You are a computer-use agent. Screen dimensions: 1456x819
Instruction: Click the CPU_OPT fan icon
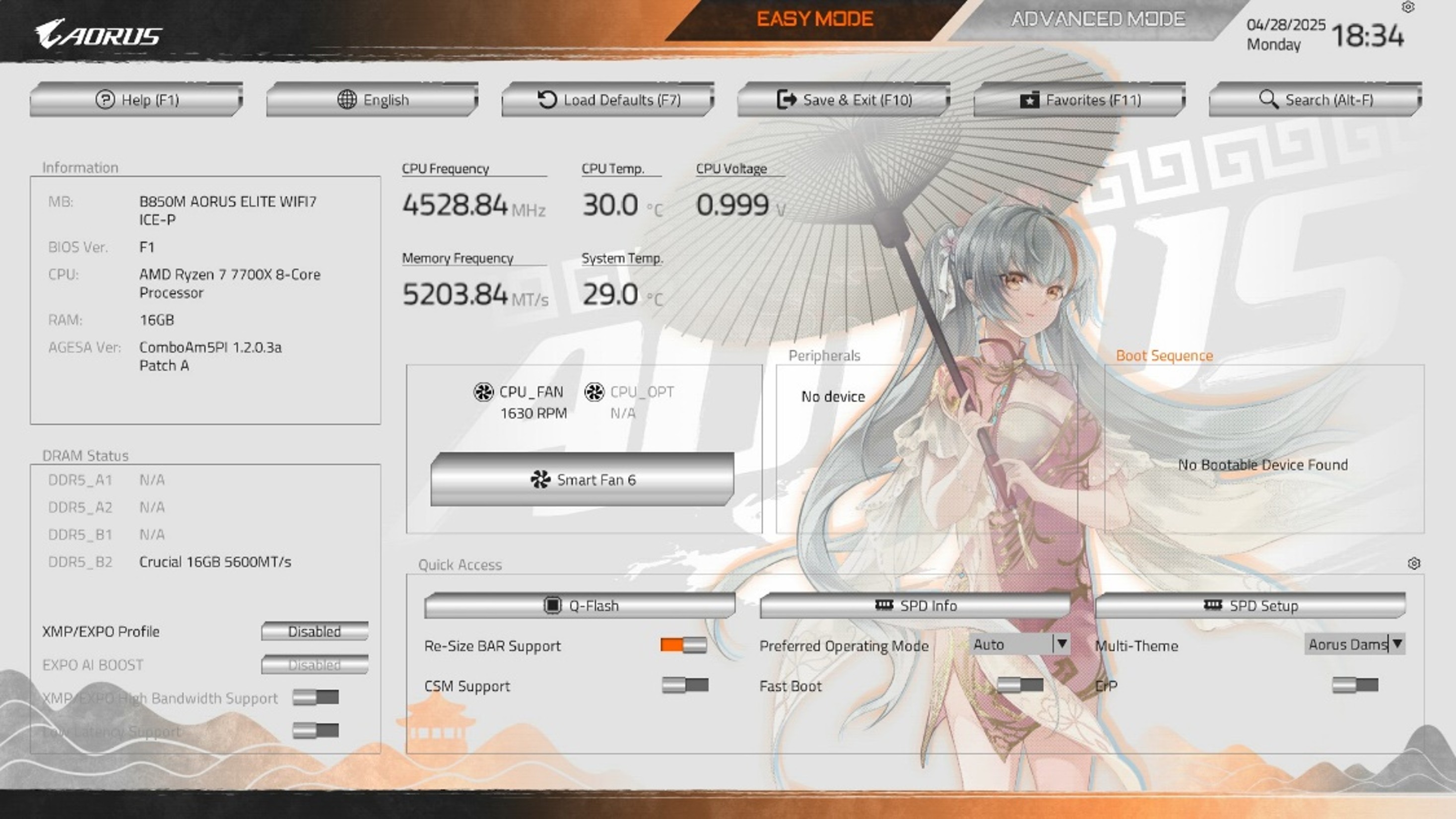[594, 392]
